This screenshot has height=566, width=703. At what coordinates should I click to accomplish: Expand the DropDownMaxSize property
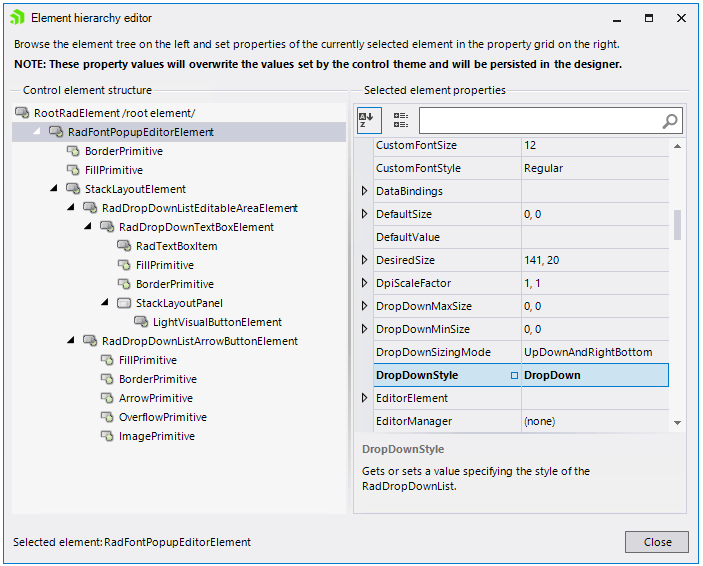pyautogui.click(x=365, y=305)
